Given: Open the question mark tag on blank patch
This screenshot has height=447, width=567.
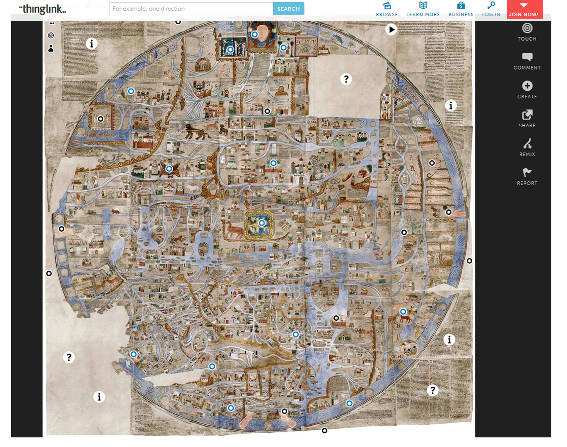Looking at the screenshot, I should click(x=346, y=79).
